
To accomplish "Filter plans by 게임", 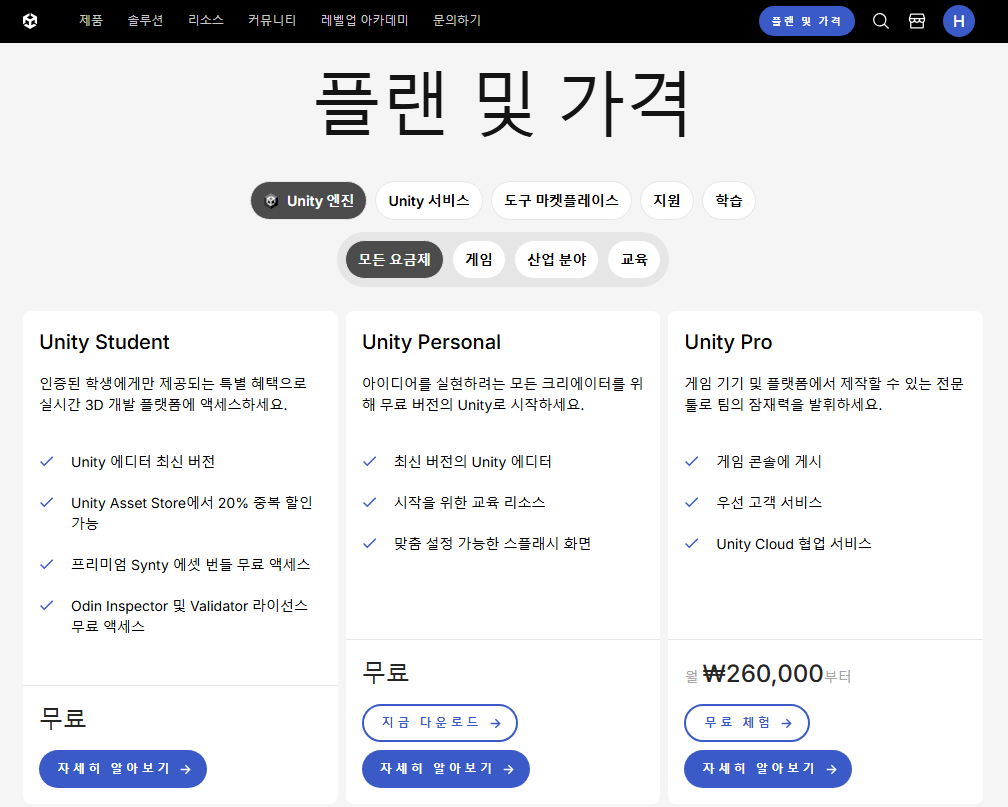I will [479, 260].
